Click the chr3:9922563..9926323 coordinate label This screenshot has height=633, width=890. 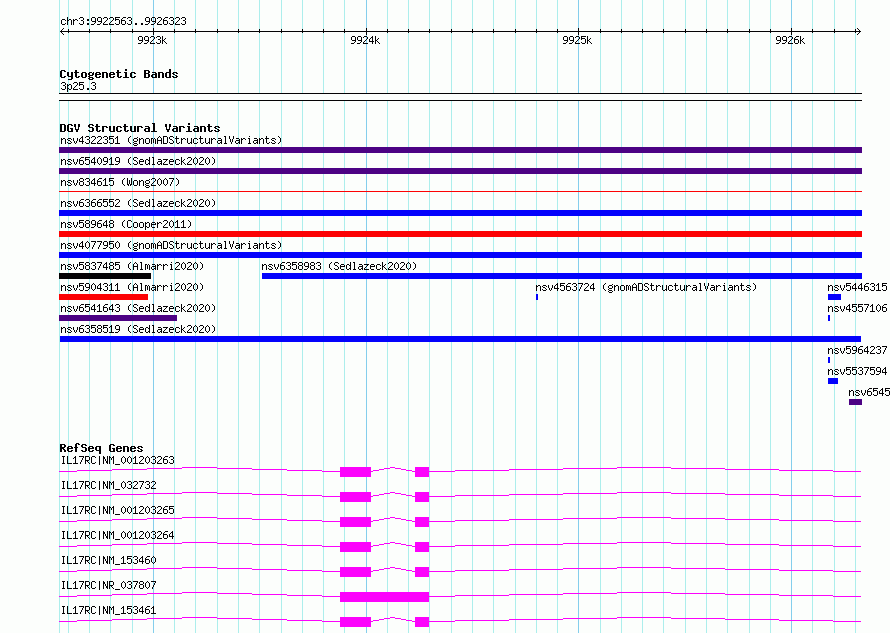pyautogui.click(x=123, y=21)
